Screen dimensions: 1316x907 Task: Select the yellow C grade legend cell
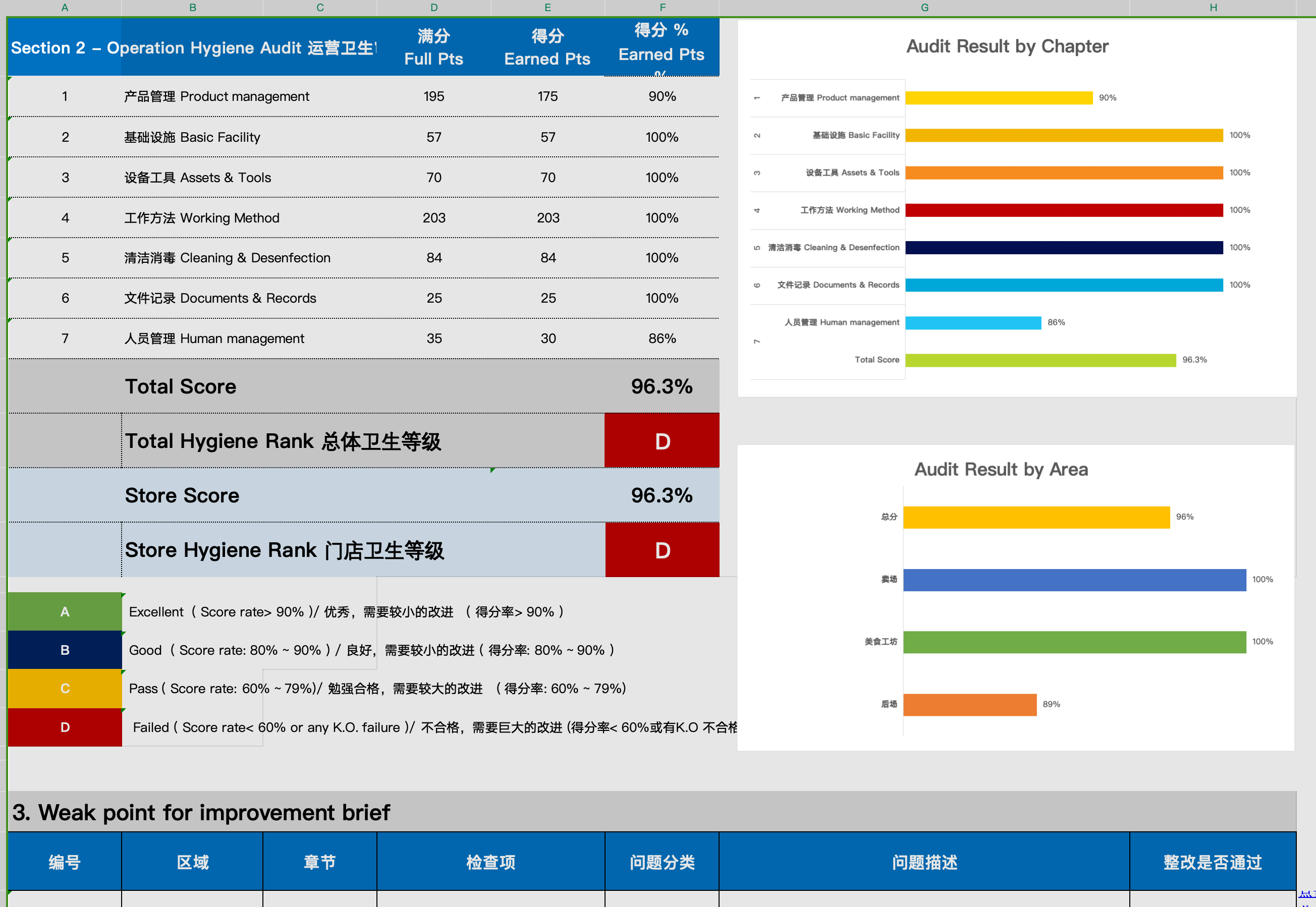65,688
